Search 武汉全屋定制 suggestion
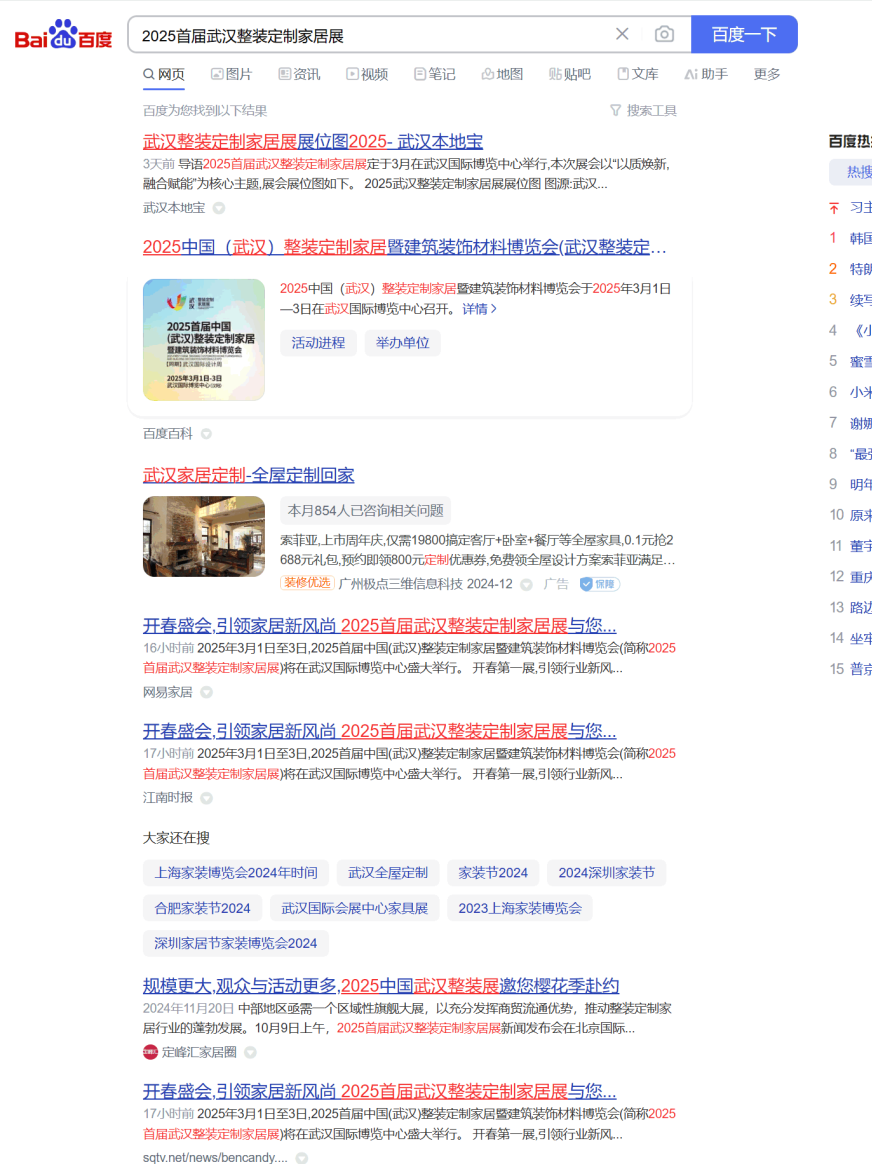Image resolution: width=872 pixels, height=1164 pixels. coord(387,873)
